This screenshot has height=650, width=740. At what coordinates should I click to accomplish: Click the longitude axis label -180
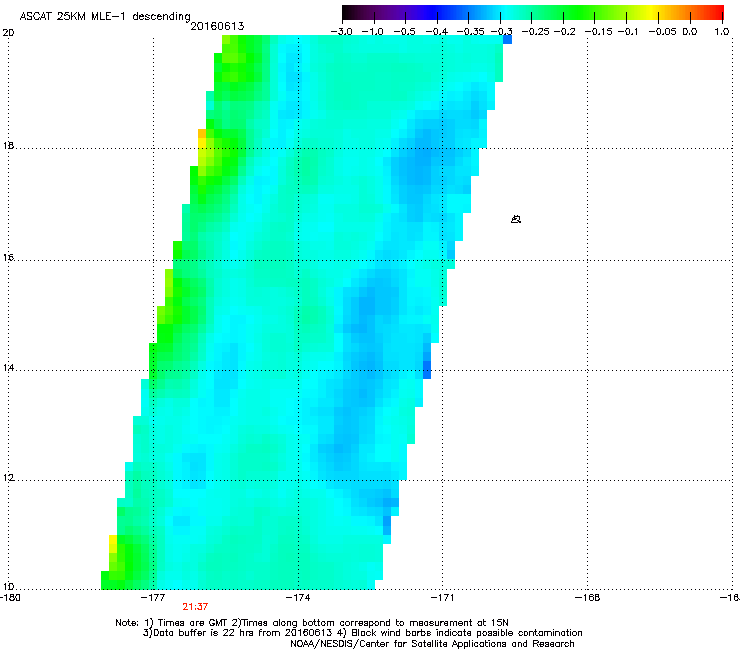coord(10,598)
